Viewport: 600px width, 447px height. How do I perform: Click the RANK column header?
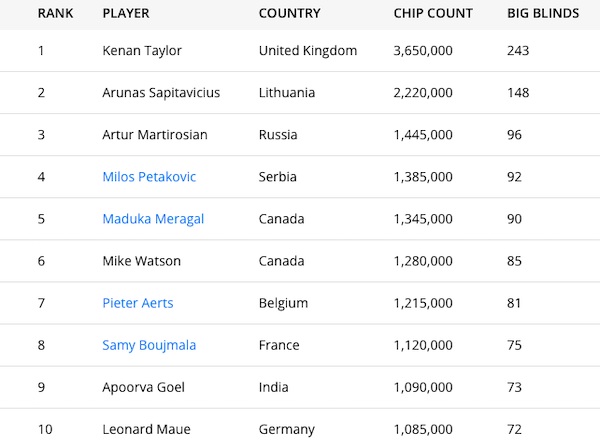pos(54,14)
